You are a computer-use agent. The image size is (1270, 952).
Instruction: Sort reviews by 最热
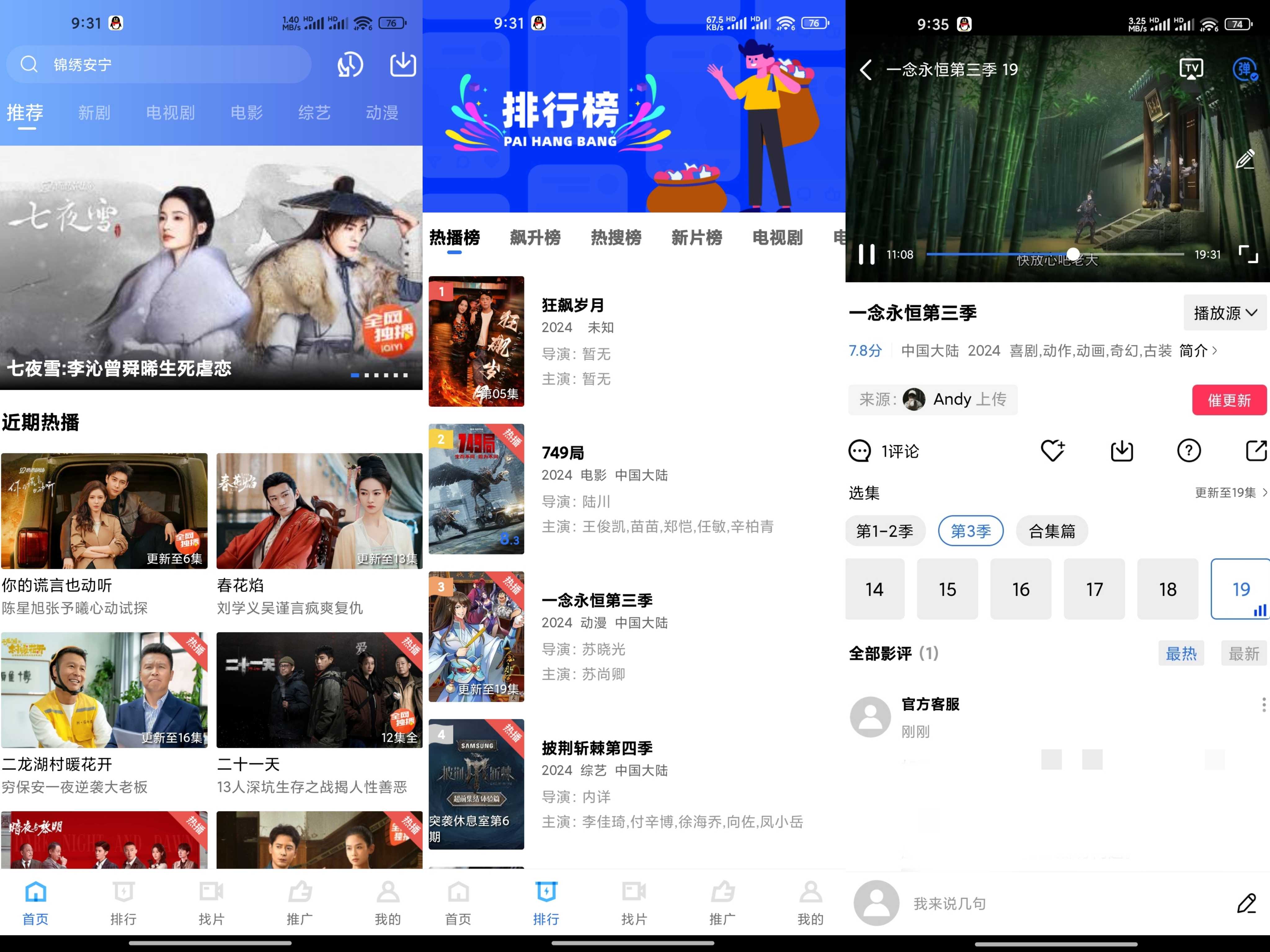pyautogui.click(x=1181, y=654)
